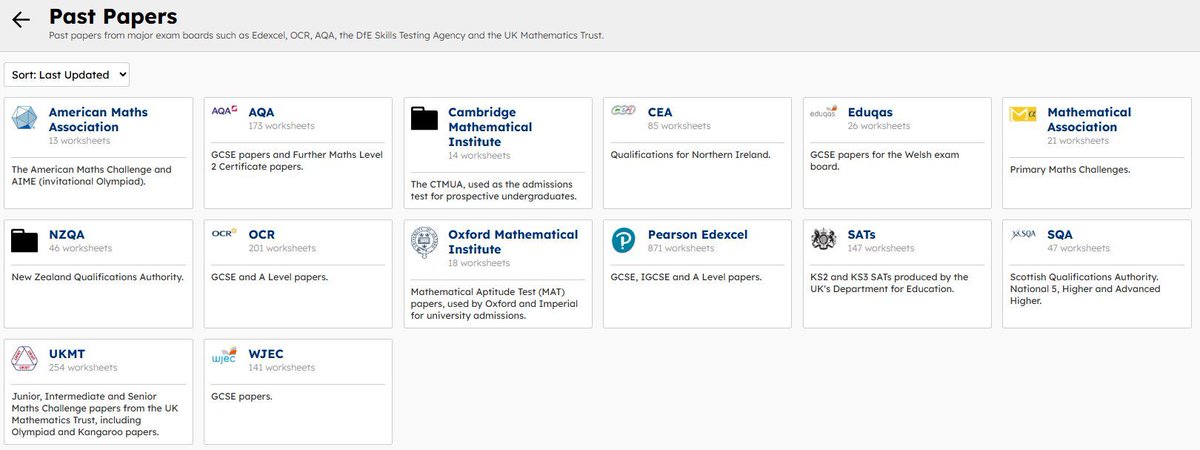The width and height of the screenshot is (1200, 450).
Task: Click the '46 worksheets' count text
Action: tap(80, 248)
